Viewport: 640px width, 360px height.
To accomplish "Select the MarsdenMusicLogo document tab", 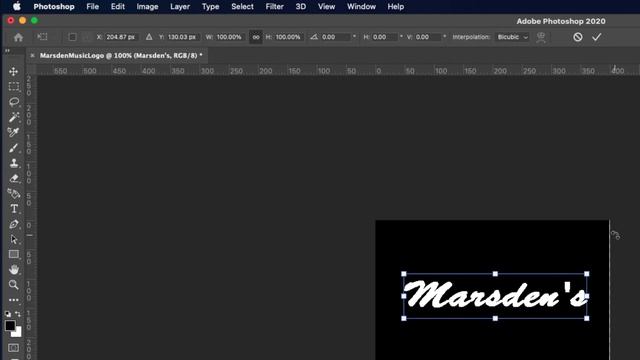I will click(121, 56).
